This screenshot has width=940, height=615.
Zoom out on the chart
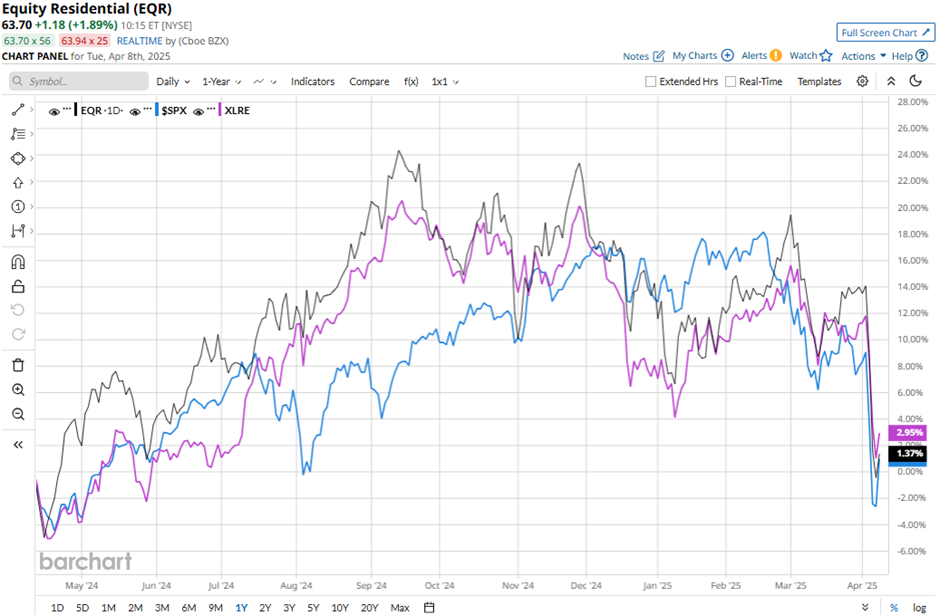click(18, 414)
